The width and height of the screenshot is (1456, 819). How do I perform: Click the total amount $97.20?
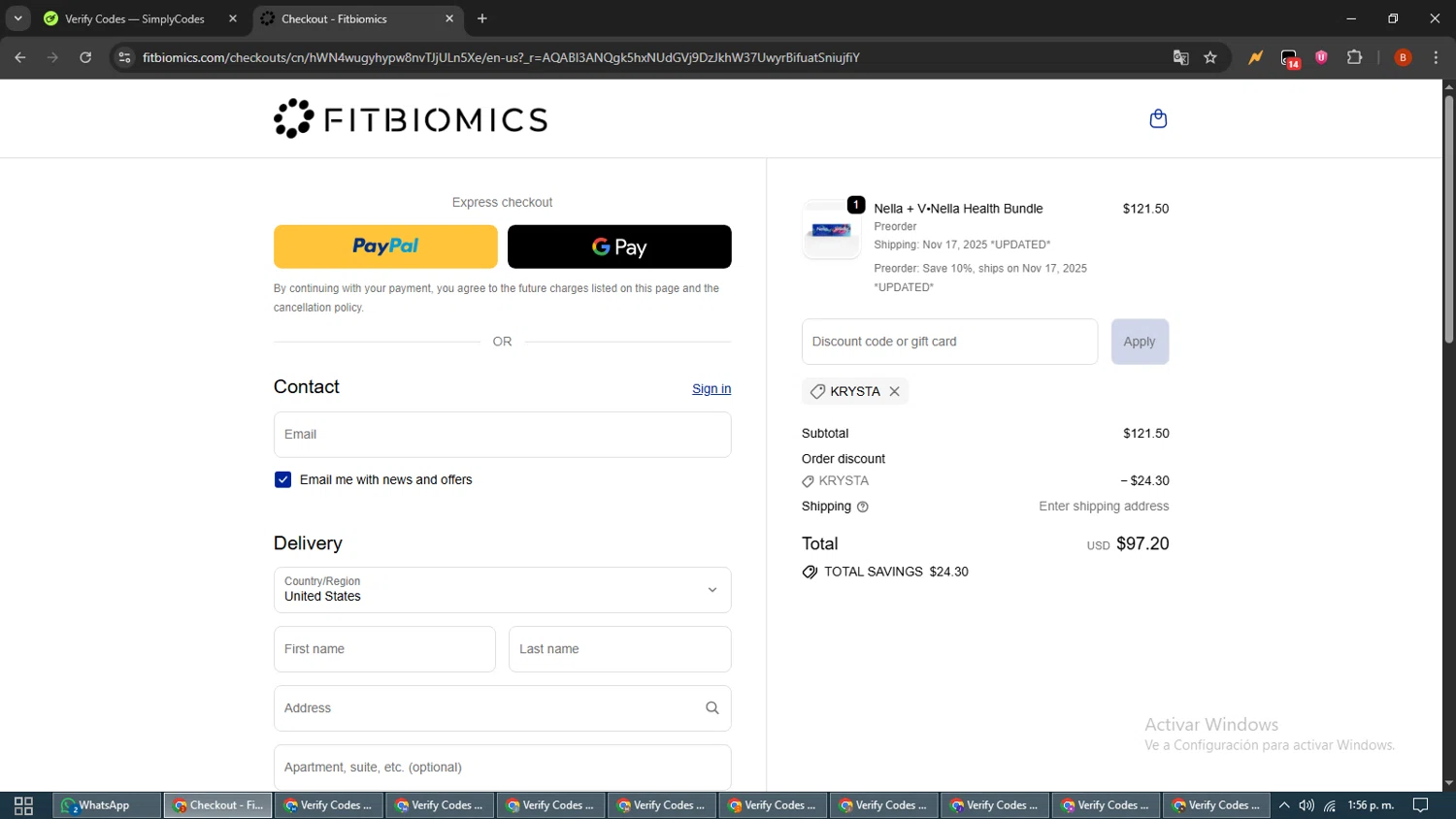[1142, 543]
